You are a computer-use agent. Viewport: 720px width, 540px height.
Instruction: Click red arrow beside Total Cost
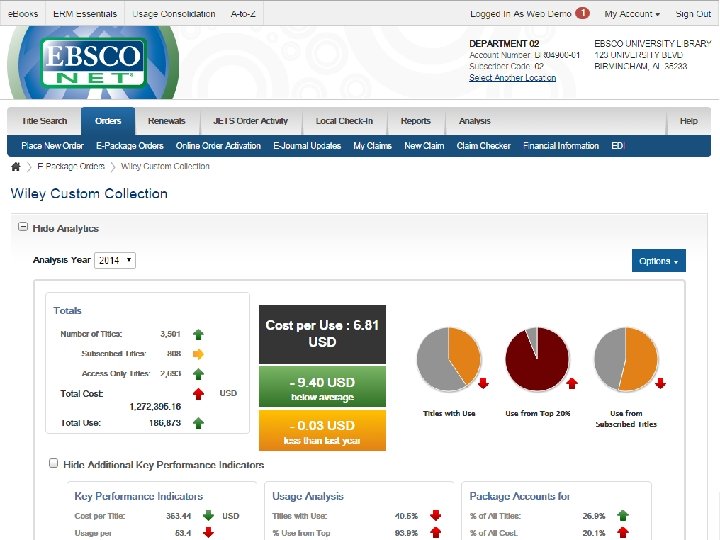(x=198, y=394)
